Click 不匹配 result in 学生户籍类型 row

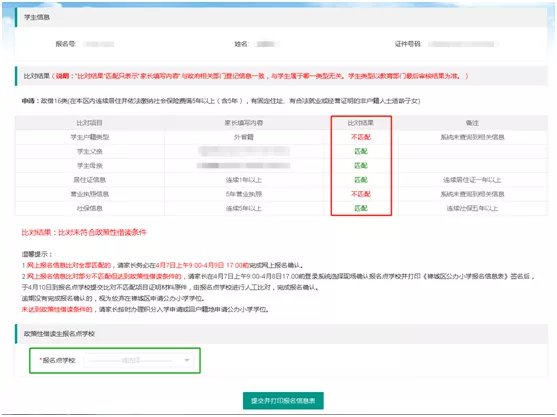point(361,137)
